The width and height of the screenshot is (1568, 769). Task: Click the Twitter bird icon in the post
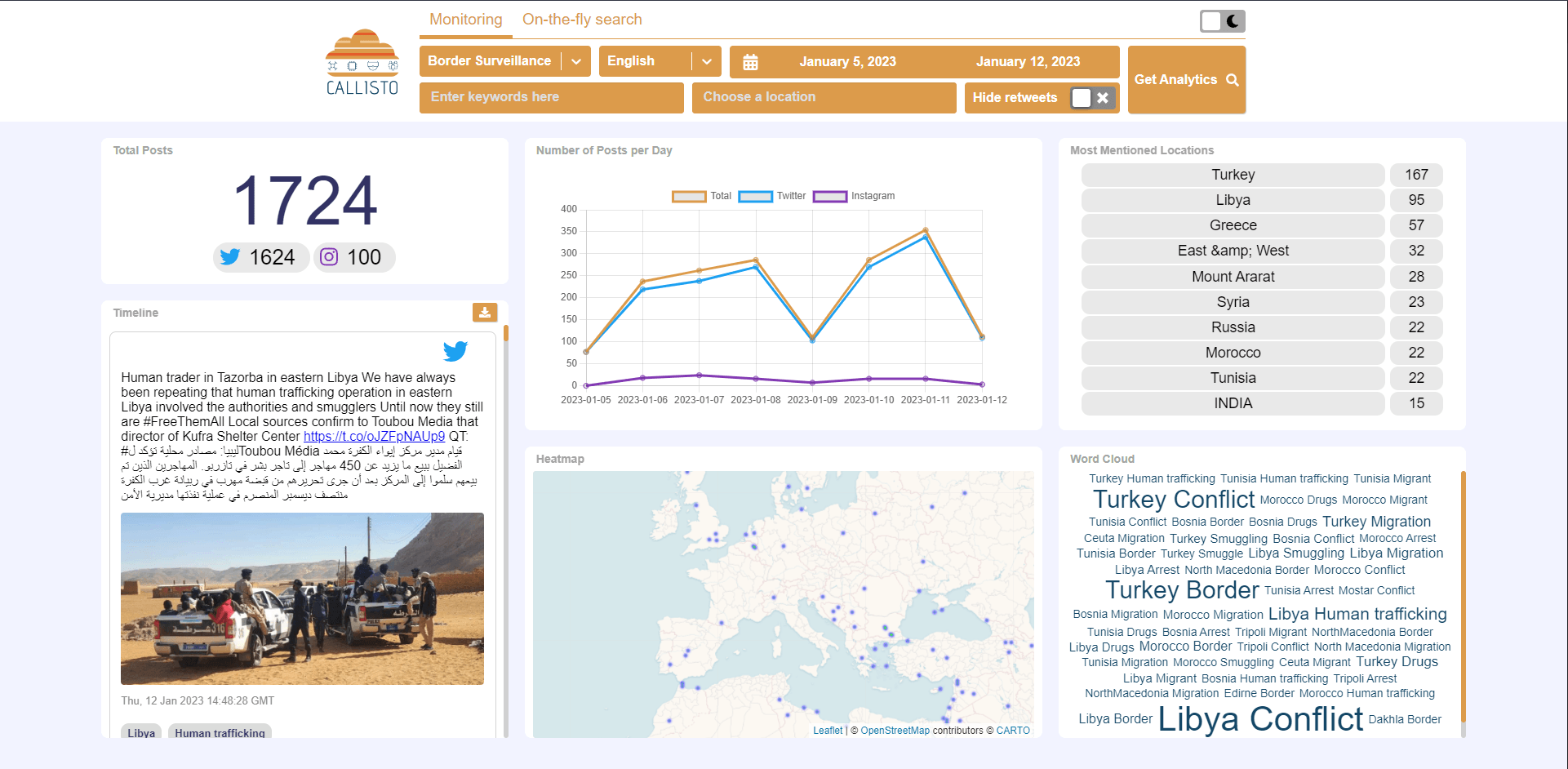(455, 351)
